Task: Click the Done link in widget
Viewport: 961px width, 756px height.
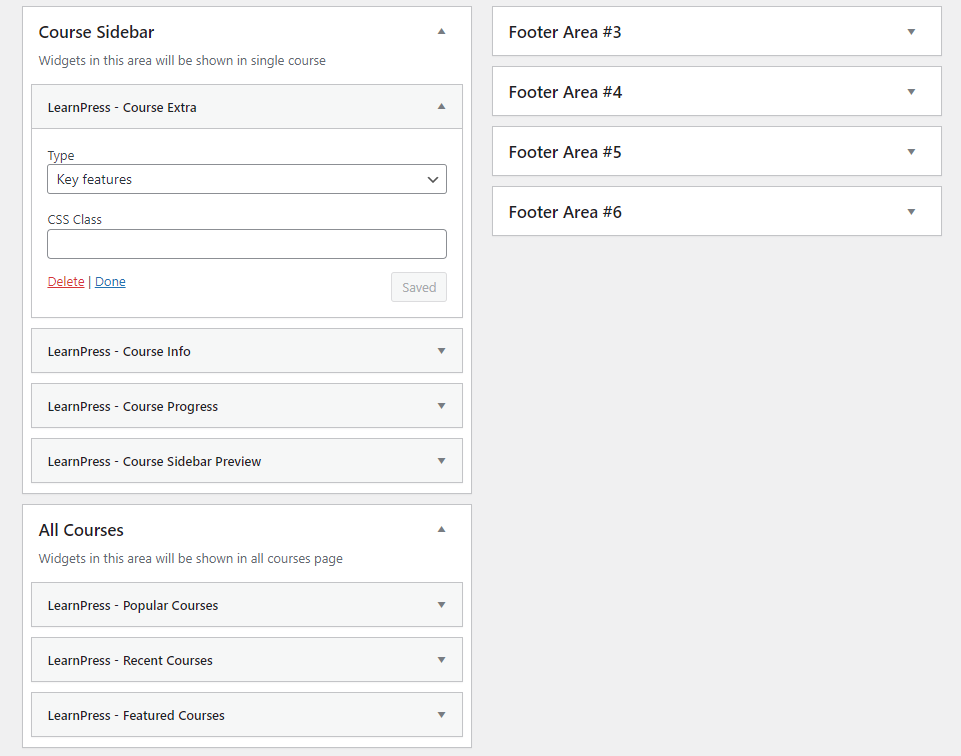Action: pyautogui.click(x=110, y=282)
